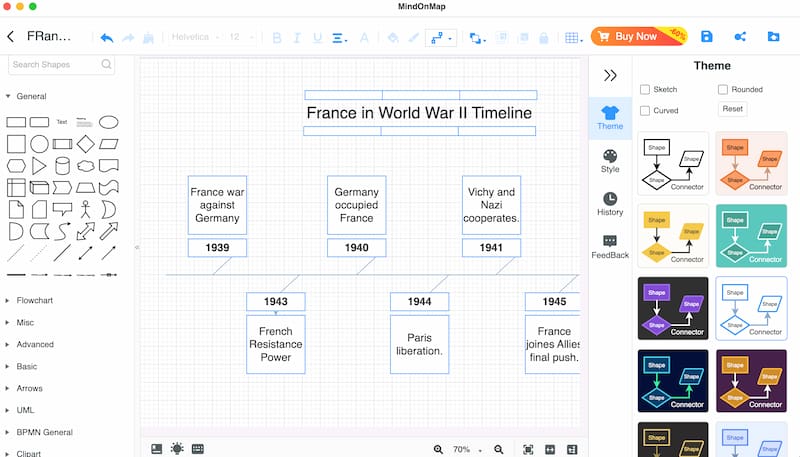Viewport: 800px width, 457px height.
Task: Undo the last action
Action: pyautogui.click(x=107, y=38)
